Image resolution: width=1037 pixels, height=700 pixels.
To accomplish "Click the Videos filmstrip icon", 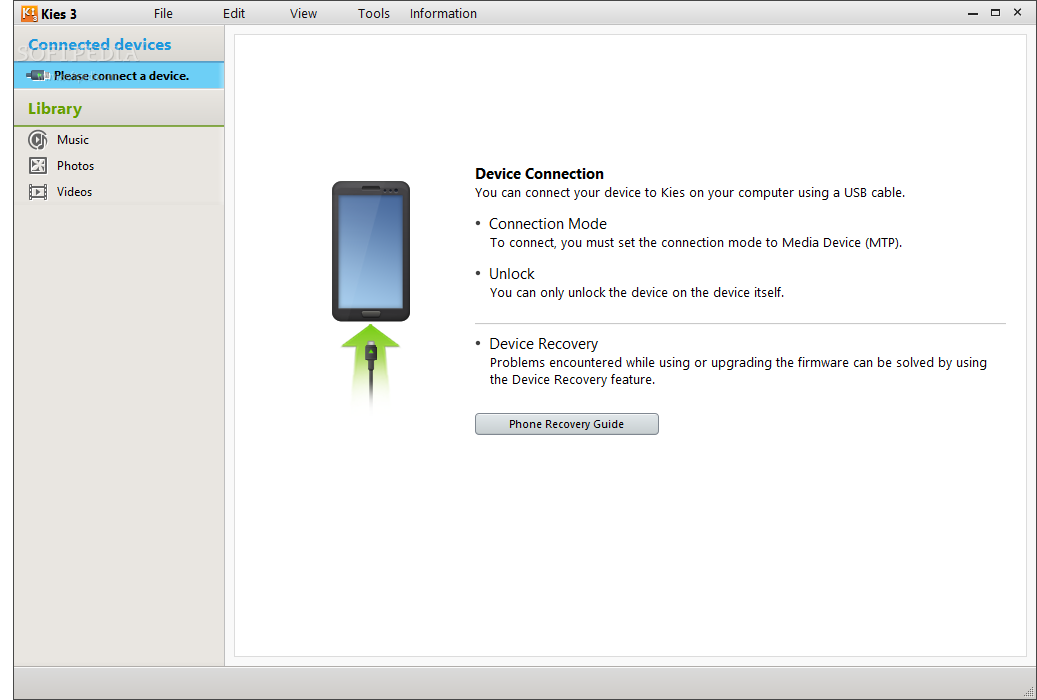I will pos(38,192).
